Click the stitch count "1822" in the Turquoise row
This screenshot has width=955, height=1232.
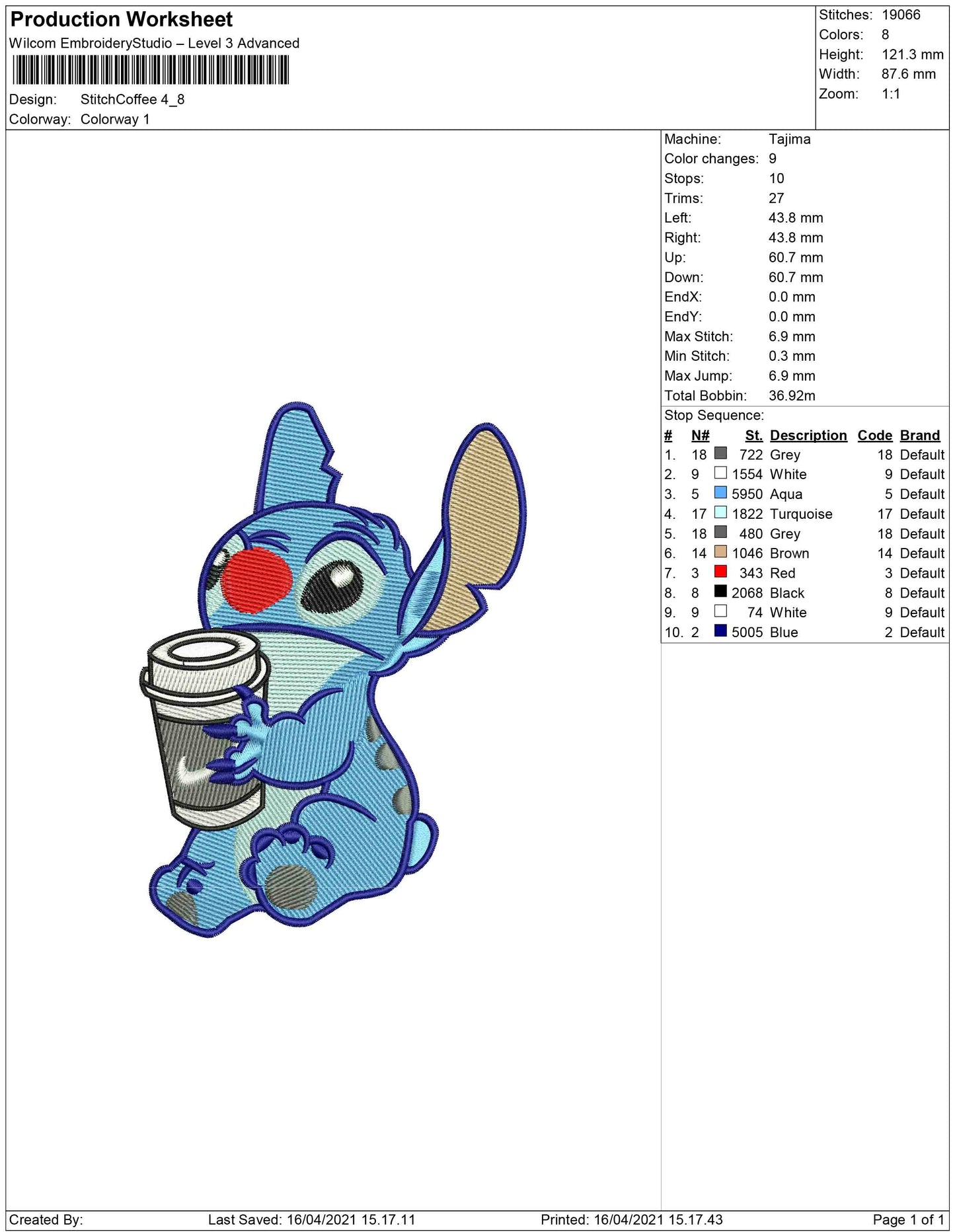click(x=747, y=514)
